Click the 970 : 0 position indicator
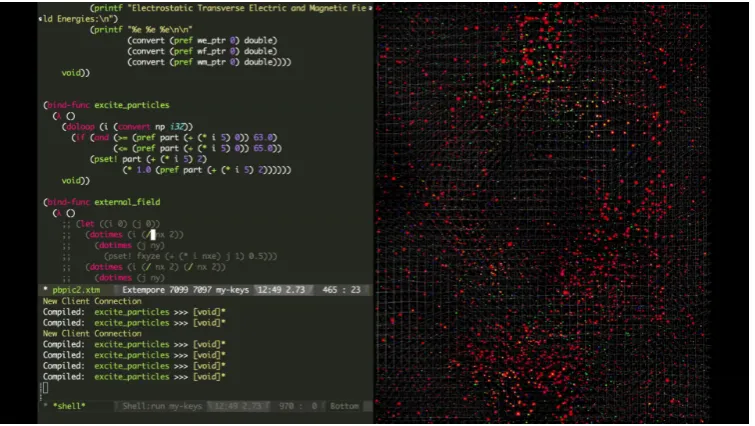The height and width of the screenshot is (426, 755). (298, 406)
